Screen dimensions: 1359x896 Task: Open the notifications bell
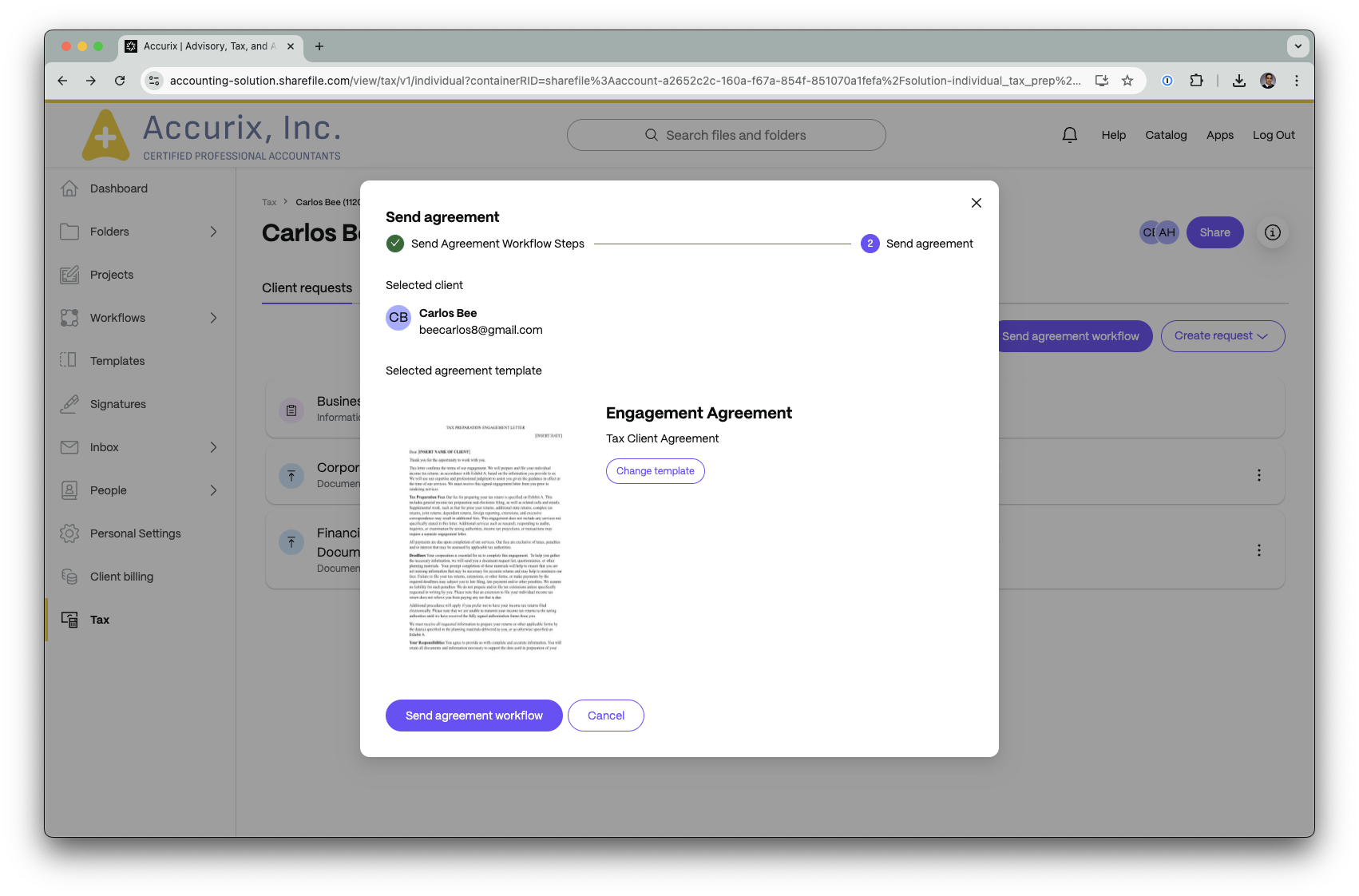click(x=1069, y=135)
